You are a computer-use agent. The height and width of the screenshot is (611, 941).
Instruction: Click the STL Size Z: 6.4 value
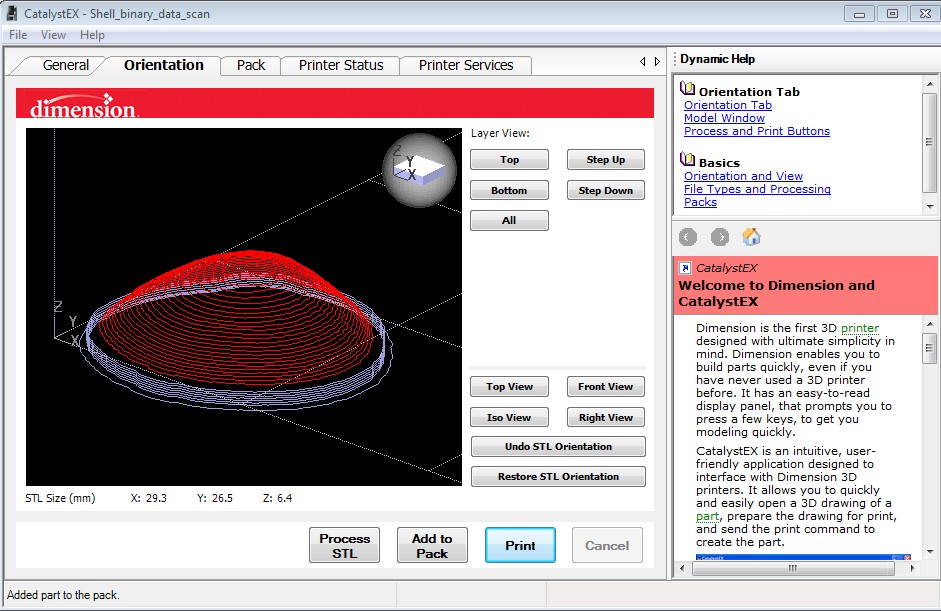pos(277,498)
